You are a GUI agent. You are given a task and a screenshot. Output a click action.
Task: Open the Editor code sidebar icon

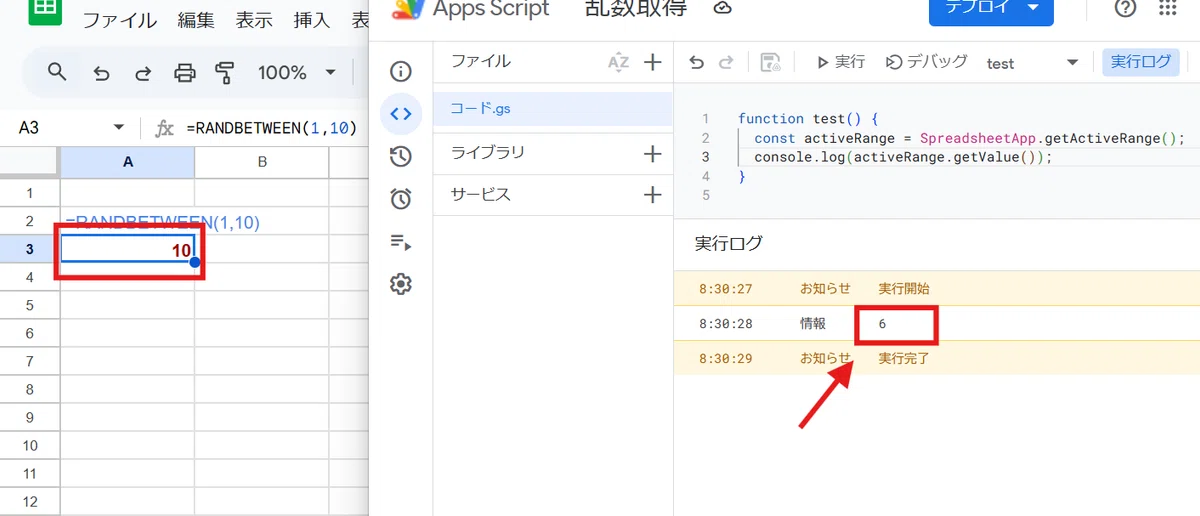(x=401, y=113)
